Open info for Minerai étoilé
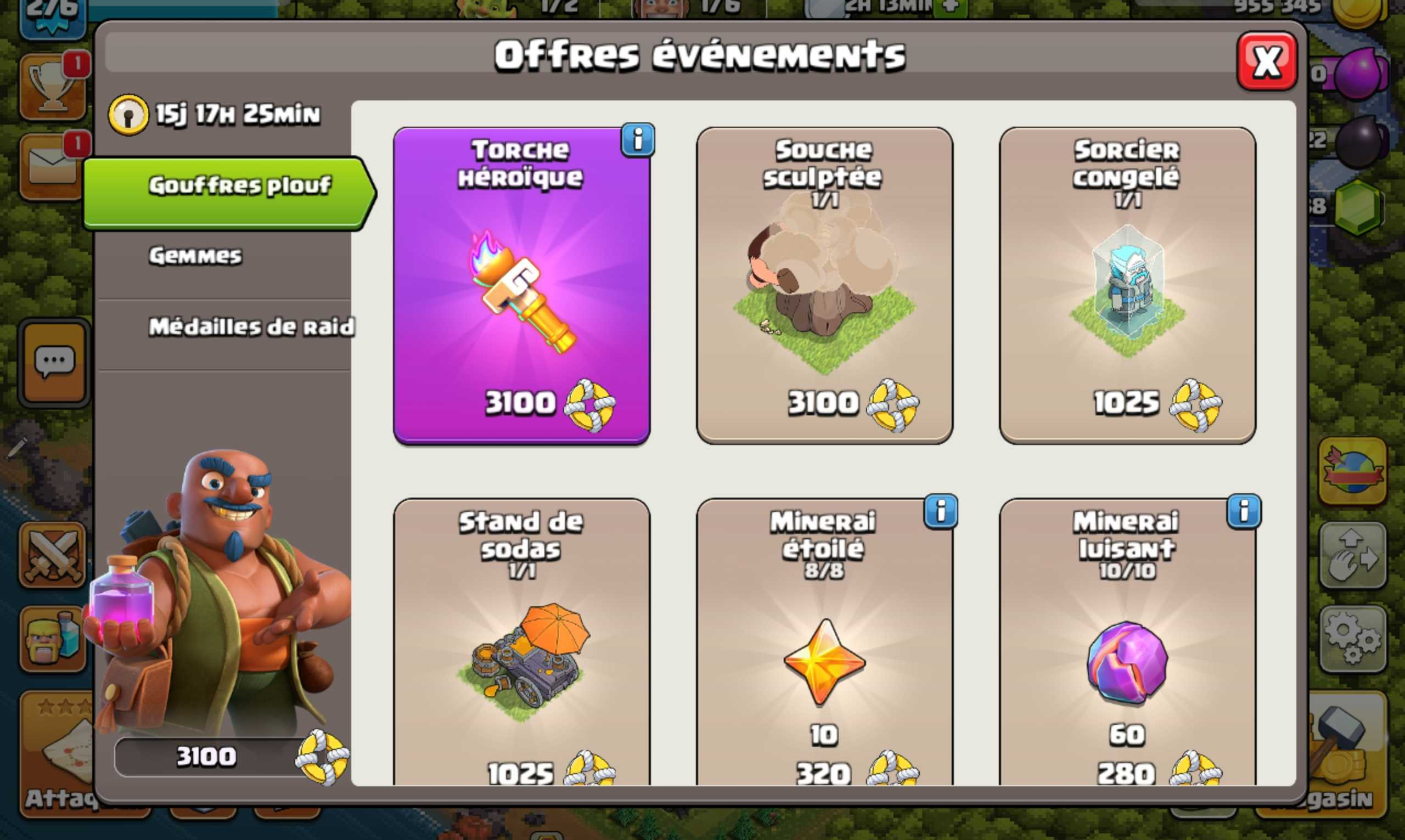This screenshot has height=840, width=1405. pos(941,511)
